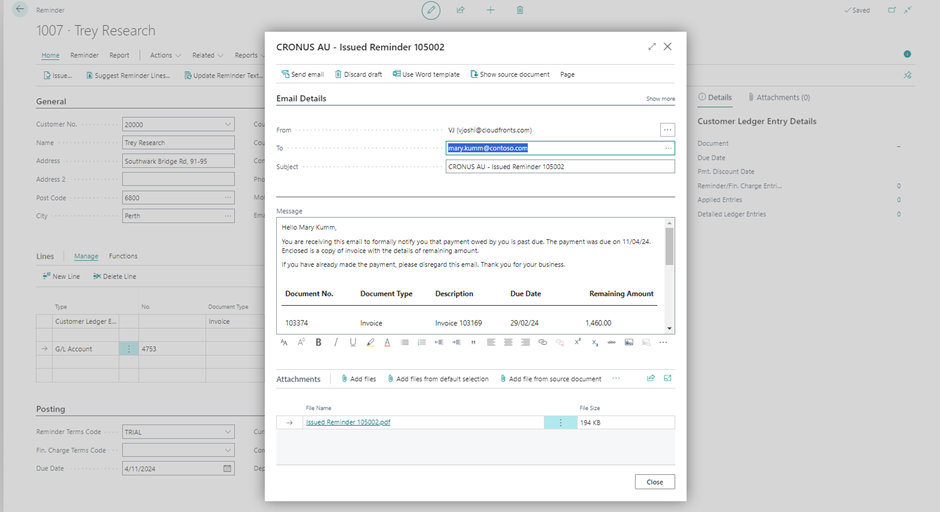Open attachments list in expanded view
Image resolution: width=940 pixels, height=512 pixels.
668,378
